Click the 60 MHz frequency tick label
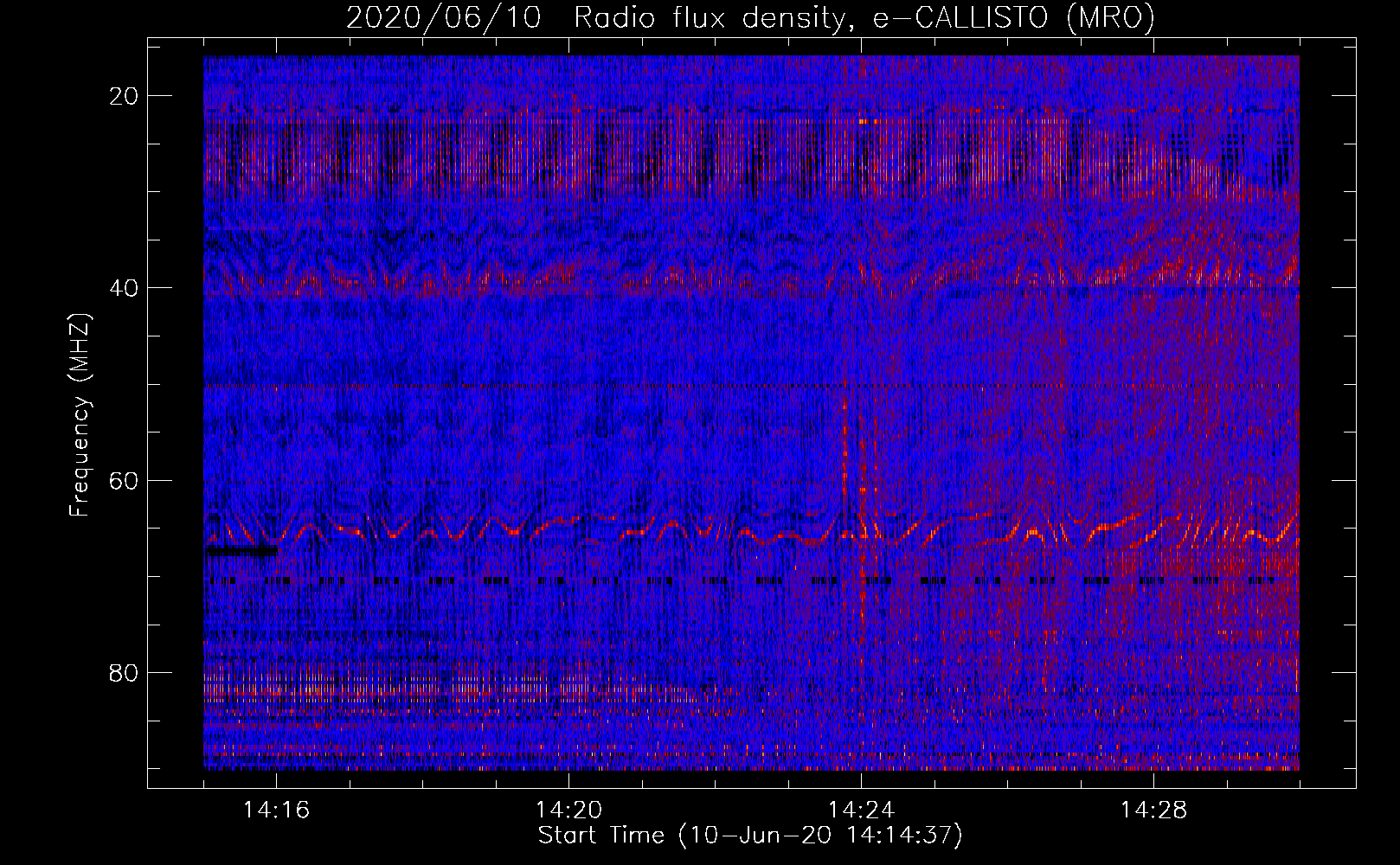The image size is (1400, 865). tap(124, 480)
